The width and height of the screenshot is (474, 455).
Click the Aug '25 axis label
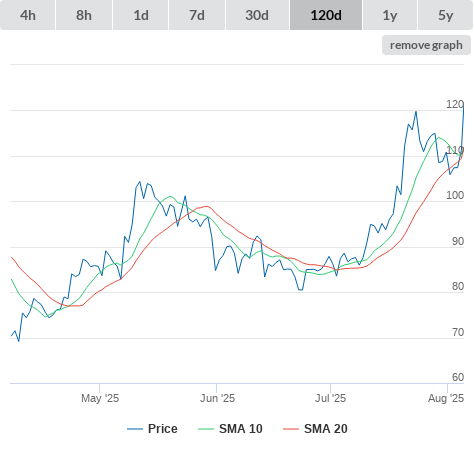pos(446,398)
